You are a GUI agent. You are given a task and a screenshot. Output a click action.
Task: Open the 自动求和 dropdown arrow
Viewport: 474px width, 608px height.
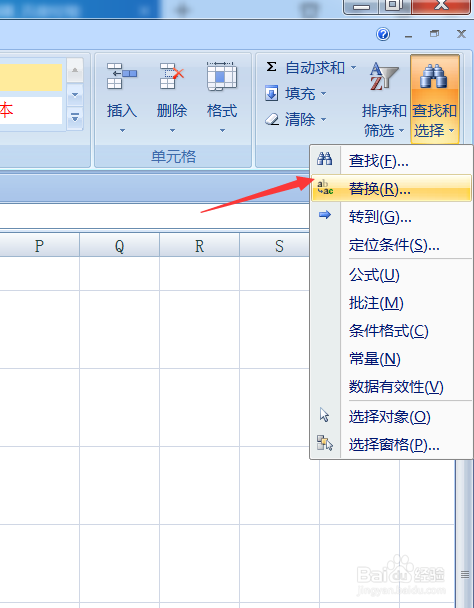tap(353, 67)
